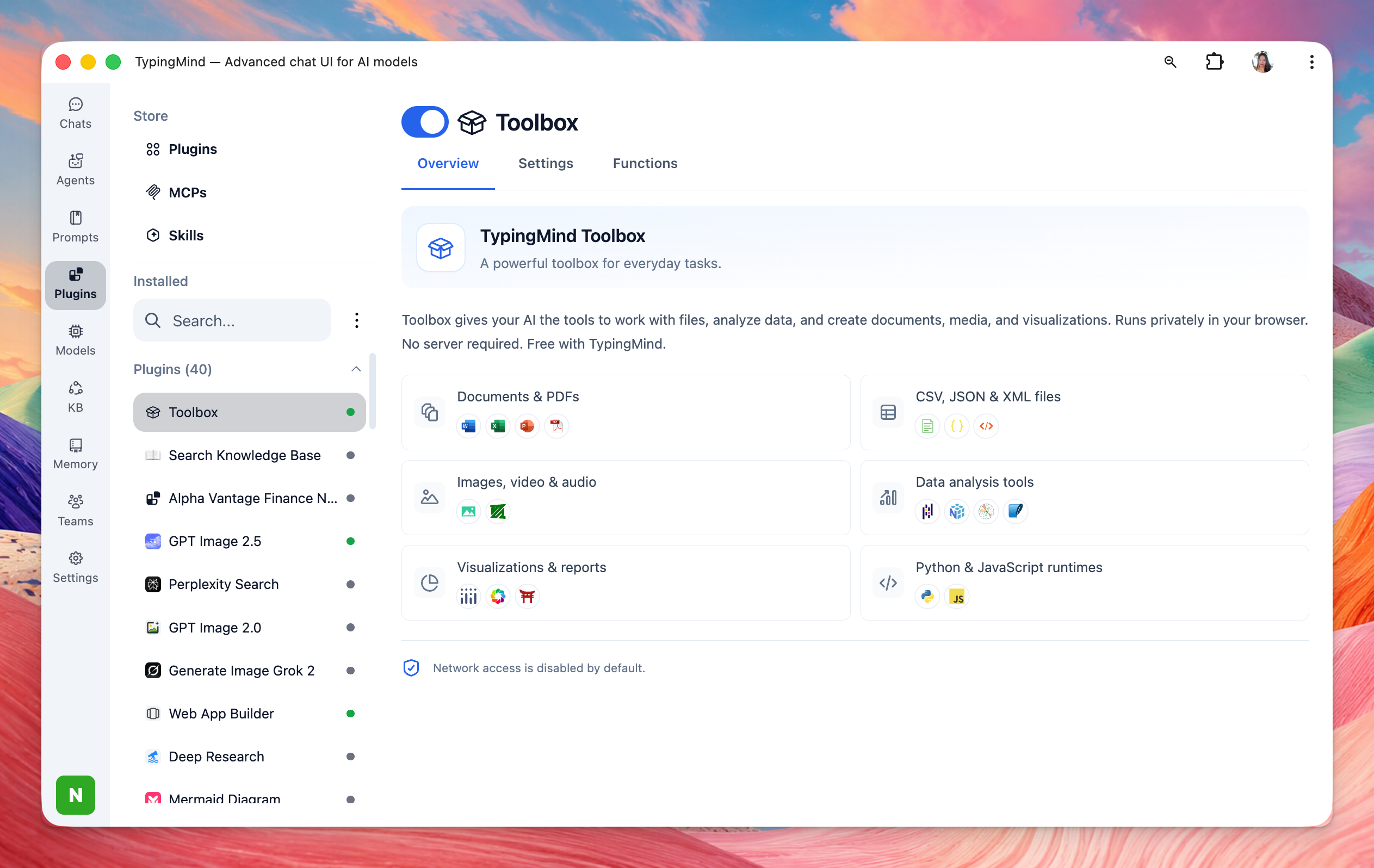Open the Models sidebar icon
Viewport: 1374px width, 868px height.
pos(75,340)
